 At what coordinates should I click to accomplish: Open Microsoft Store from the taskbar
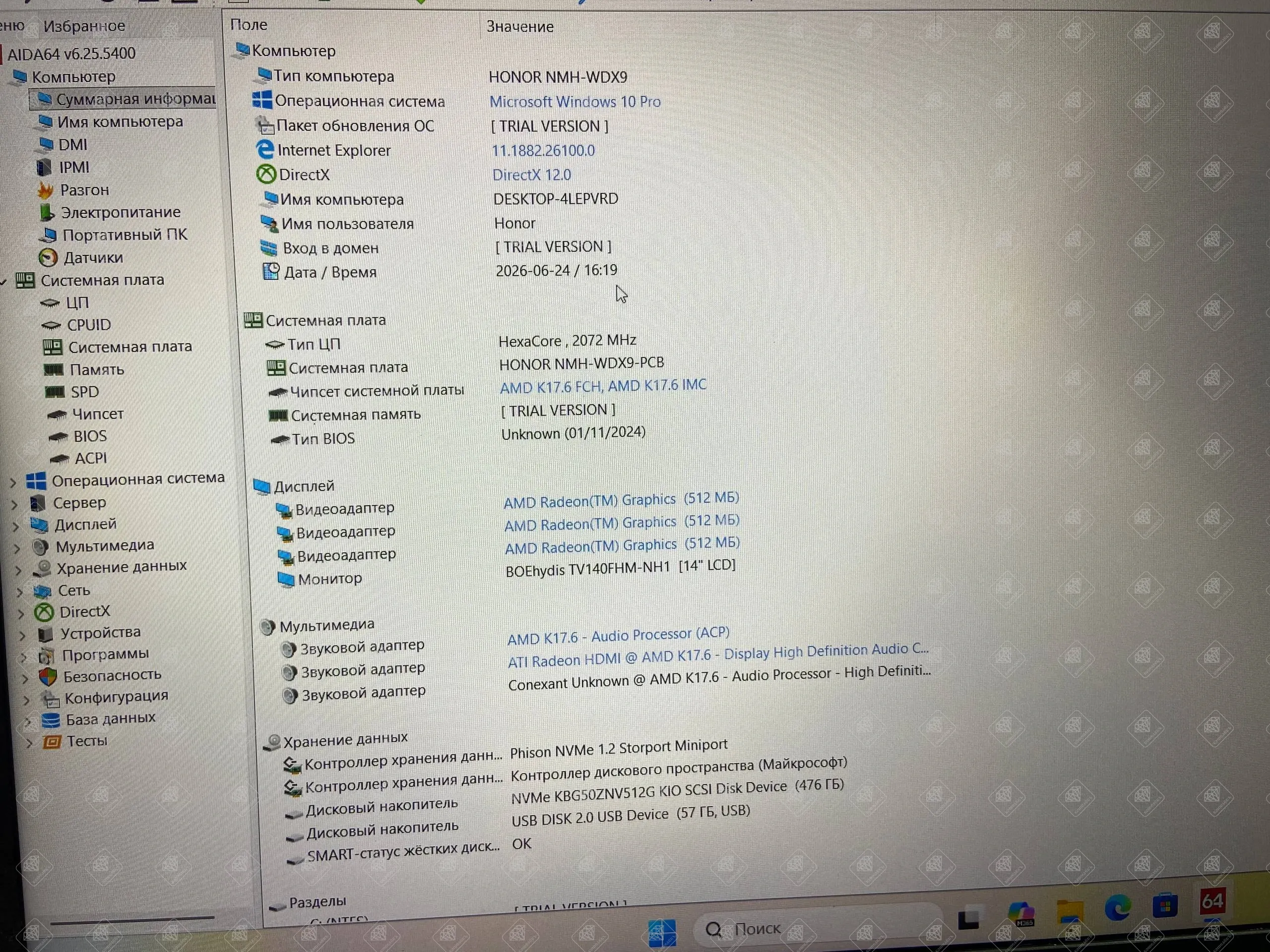[1165, 906]
